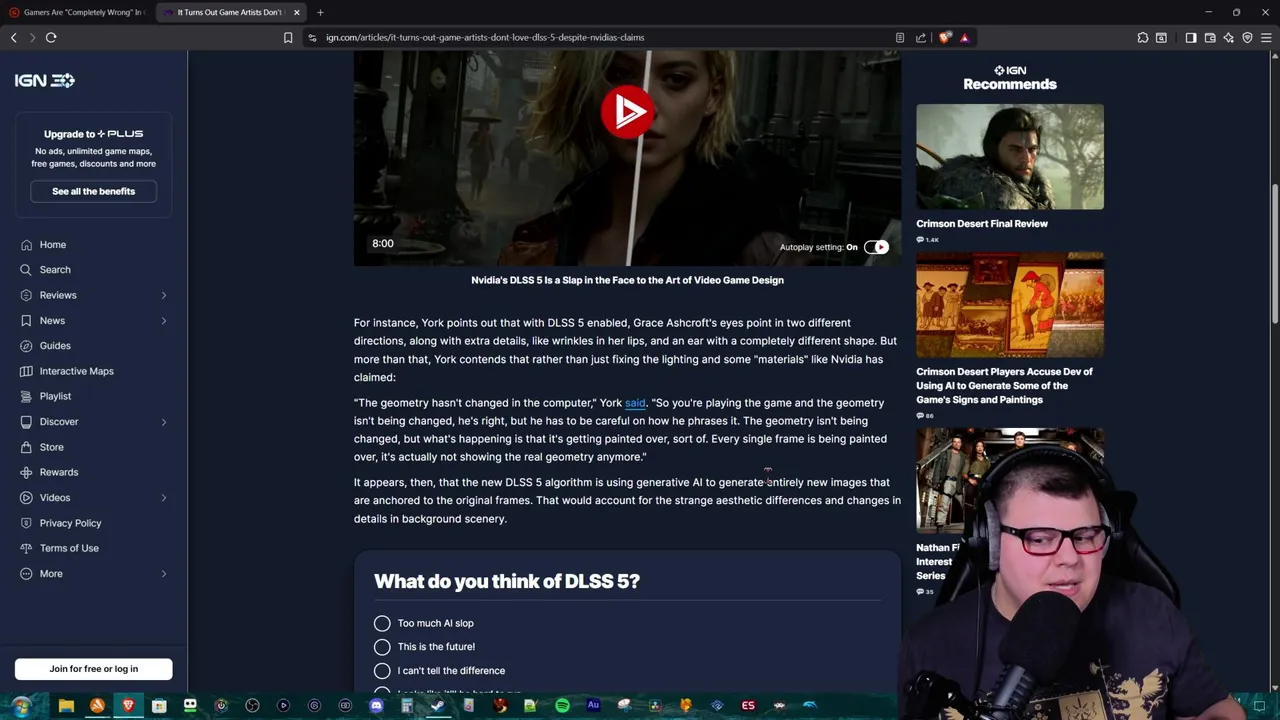
Task: Open 'Crimson Desert Final Review' headline
Action: click(982, 224)
